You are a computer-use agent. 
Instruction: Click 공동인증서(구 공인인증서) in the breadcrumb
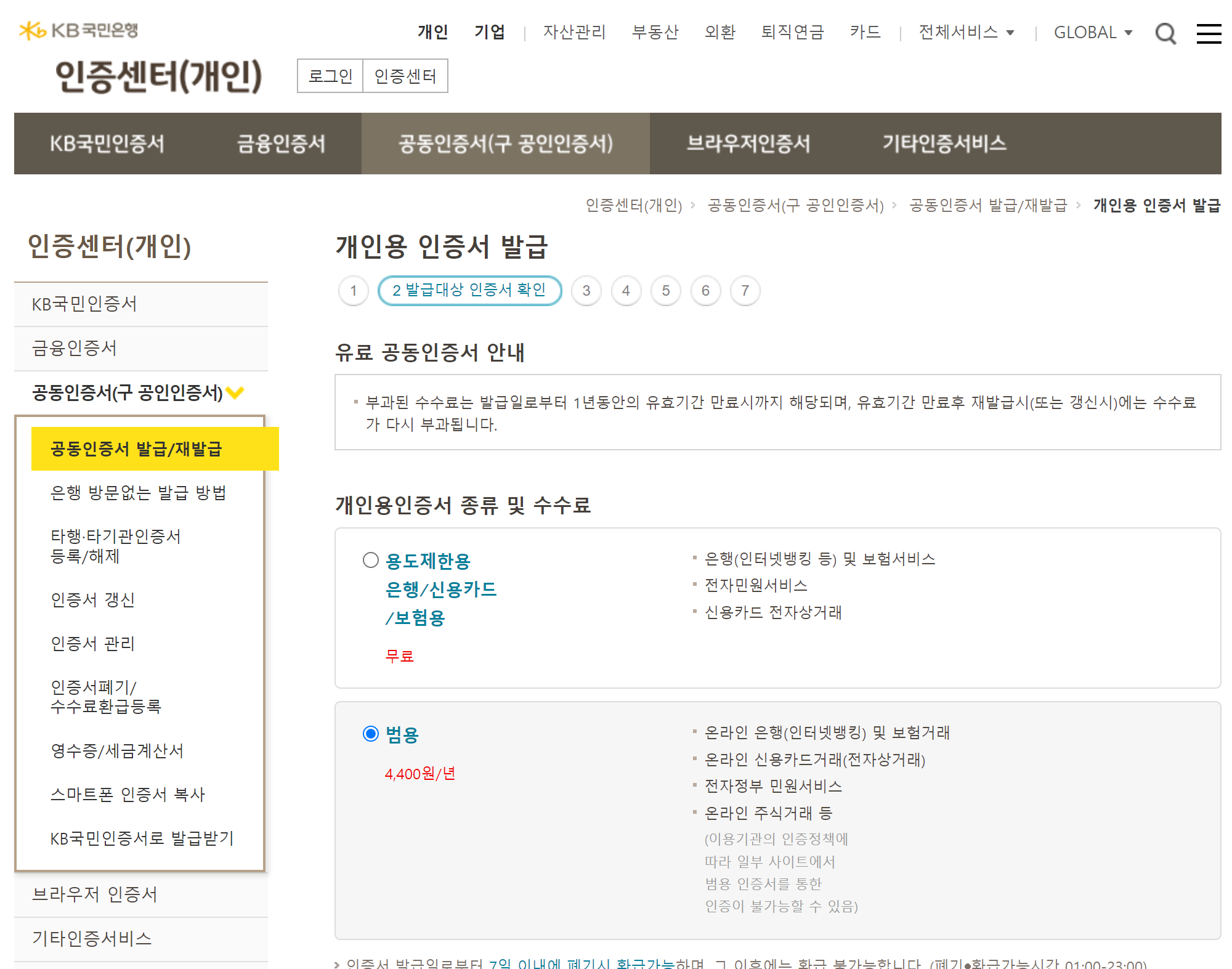coord(795,205)
